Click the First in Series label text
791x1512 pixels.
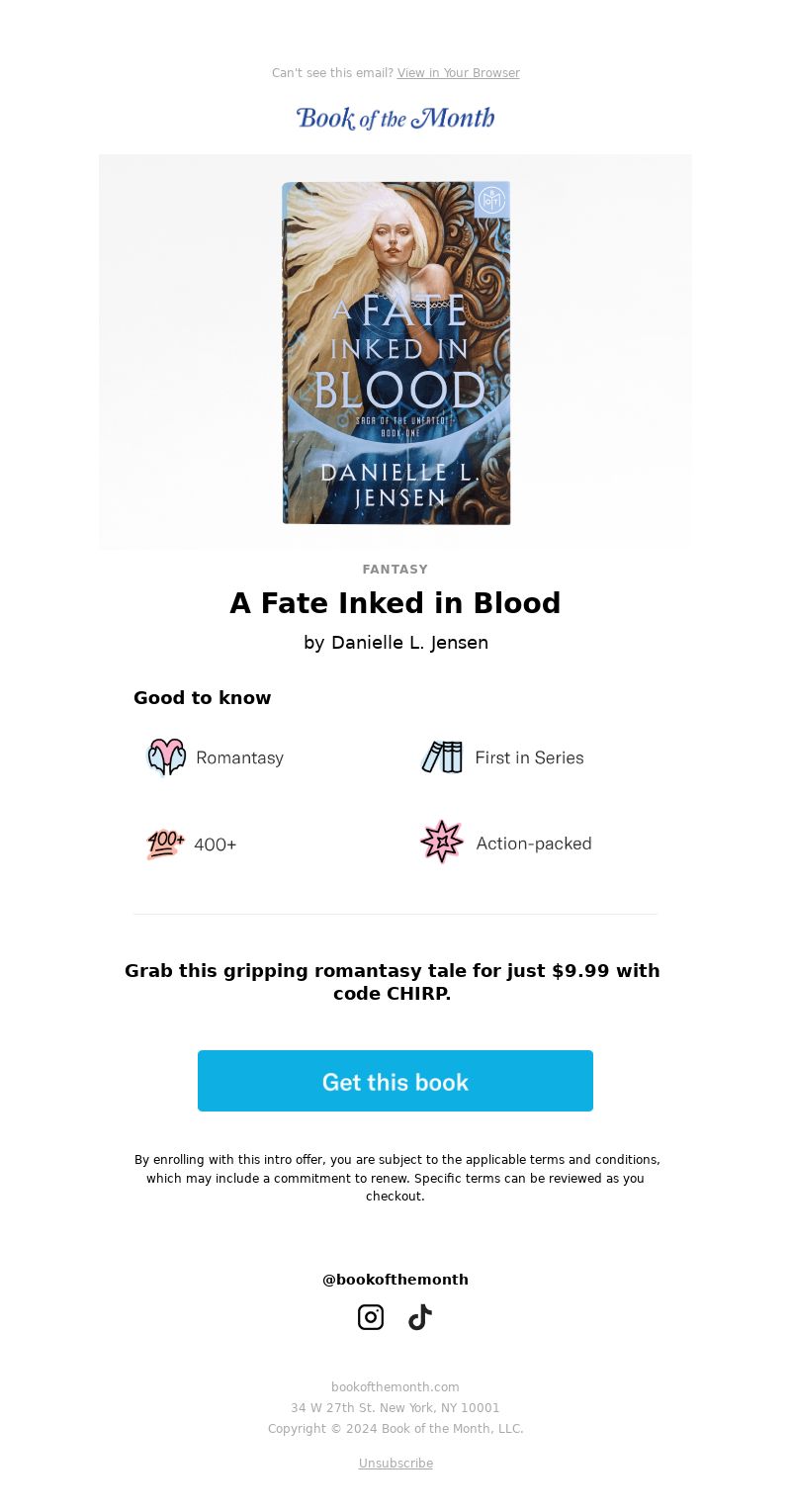(529, 757)
